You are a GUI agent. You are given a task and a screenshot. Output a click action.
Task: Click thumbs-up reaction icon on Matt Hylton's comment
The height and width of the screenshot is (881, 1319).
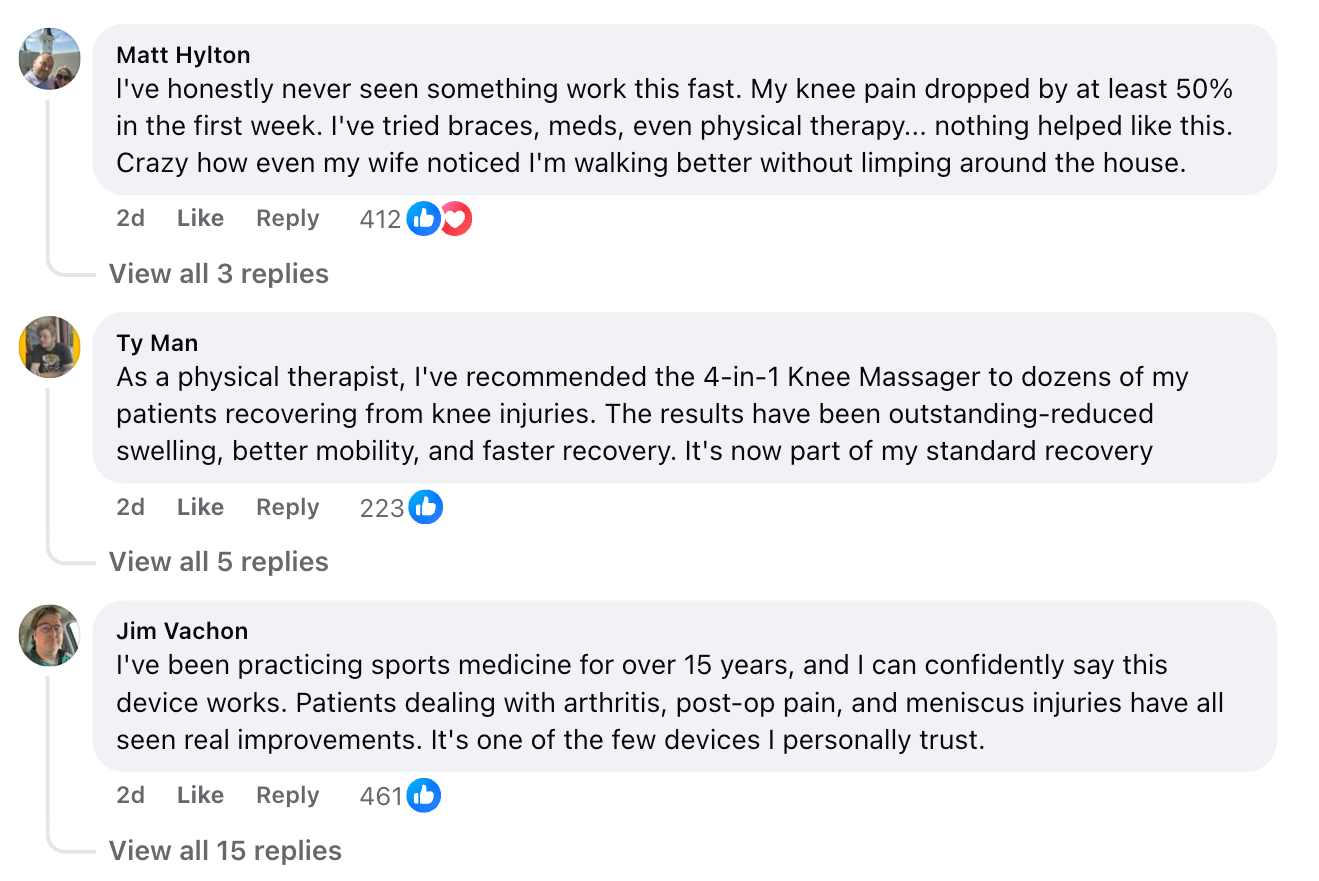pos(424,219)
